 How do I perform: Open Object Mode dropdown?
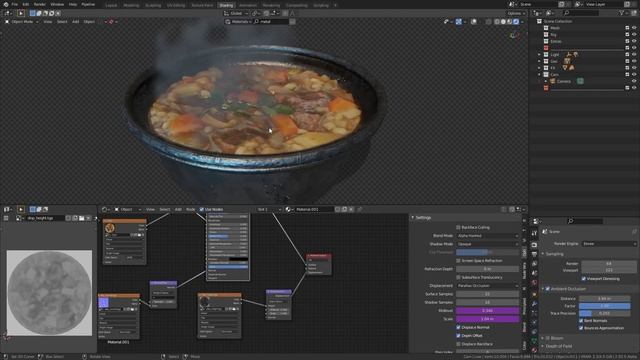[x=22, y=22]
